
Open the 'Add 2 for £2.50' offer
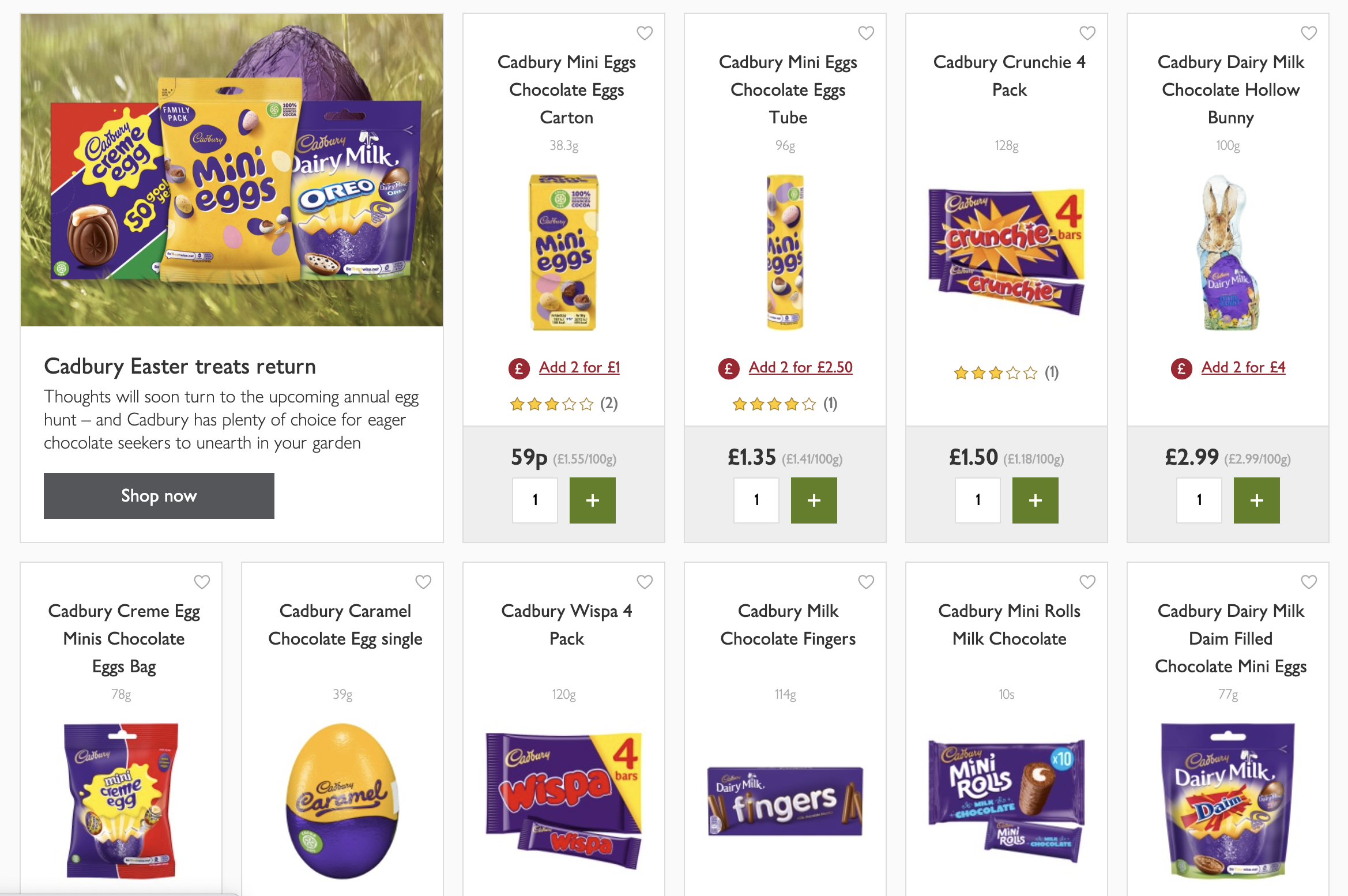(x=800, y=367)
